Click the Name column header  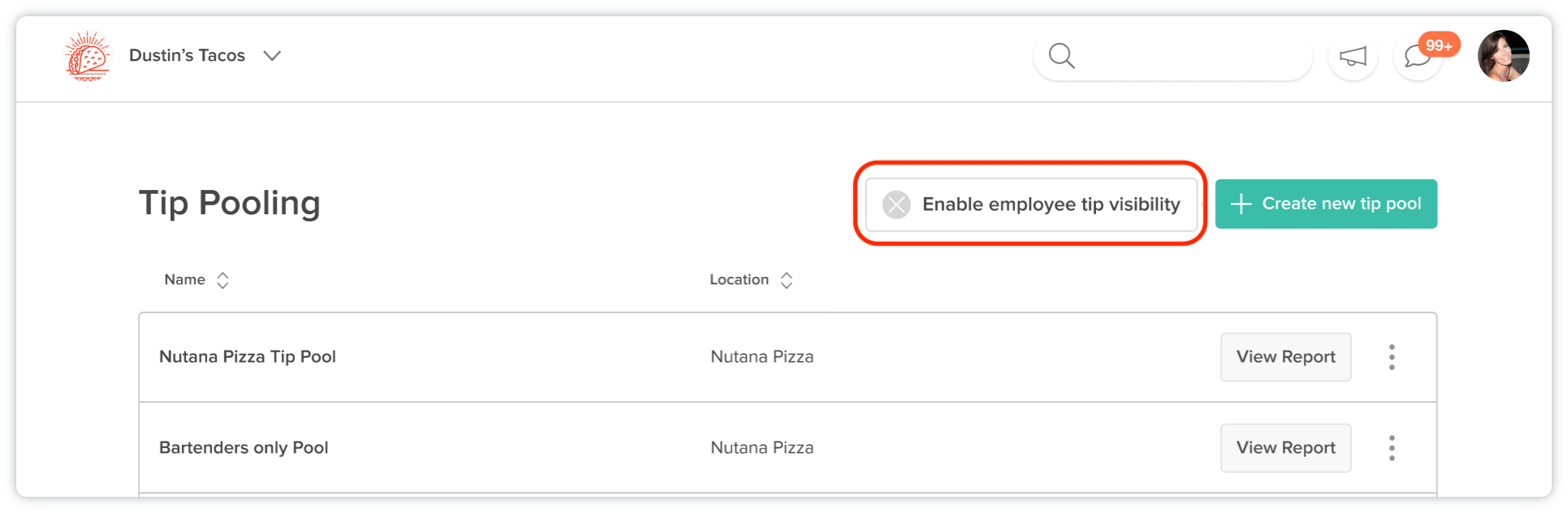(x=184, y=279)
